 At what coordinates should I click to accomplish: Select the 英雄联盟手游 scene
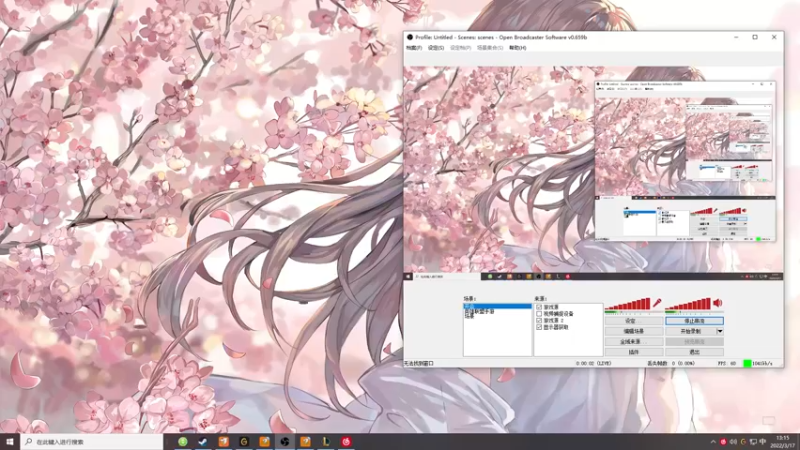point(479,311)
